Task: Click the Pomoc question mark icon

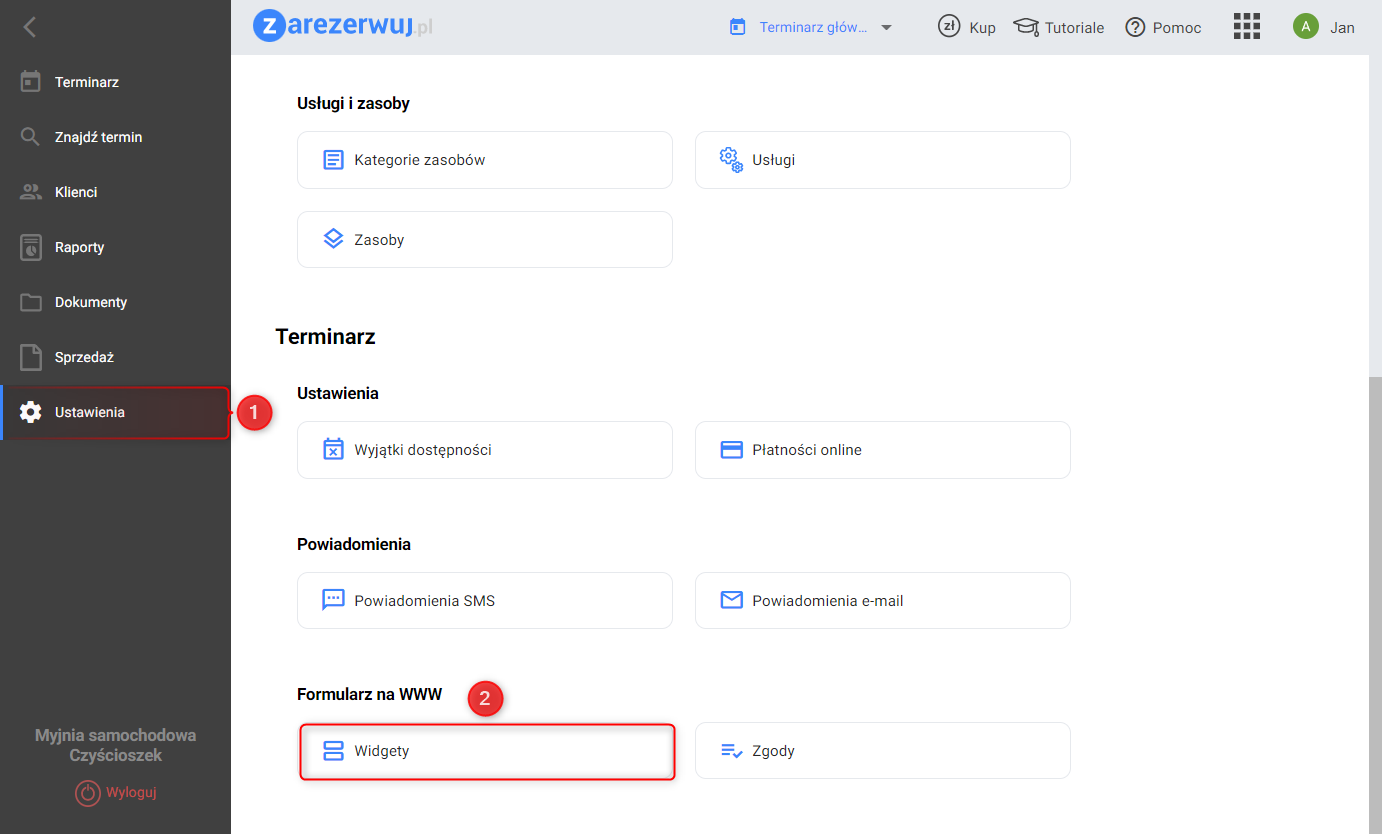Action: pos(1135,27)
